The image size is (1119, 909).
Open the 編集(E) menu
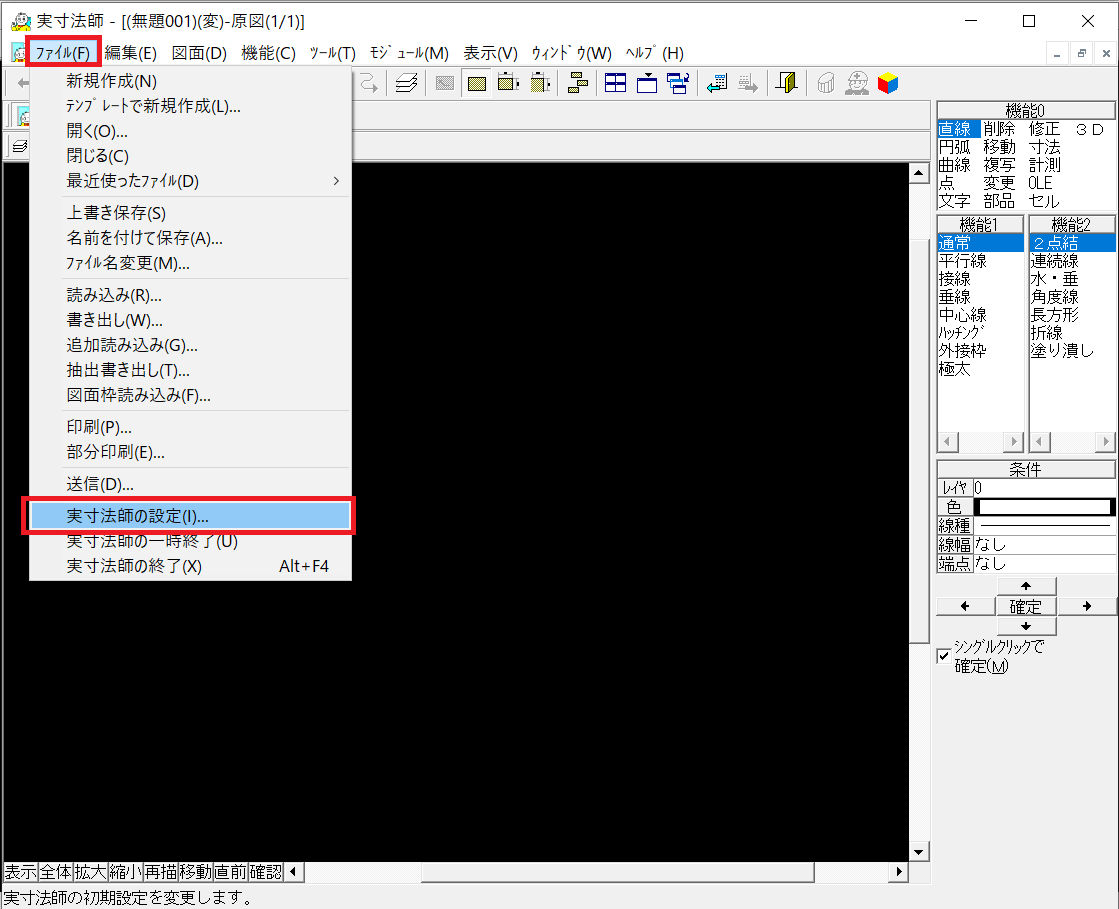(131, 53)
